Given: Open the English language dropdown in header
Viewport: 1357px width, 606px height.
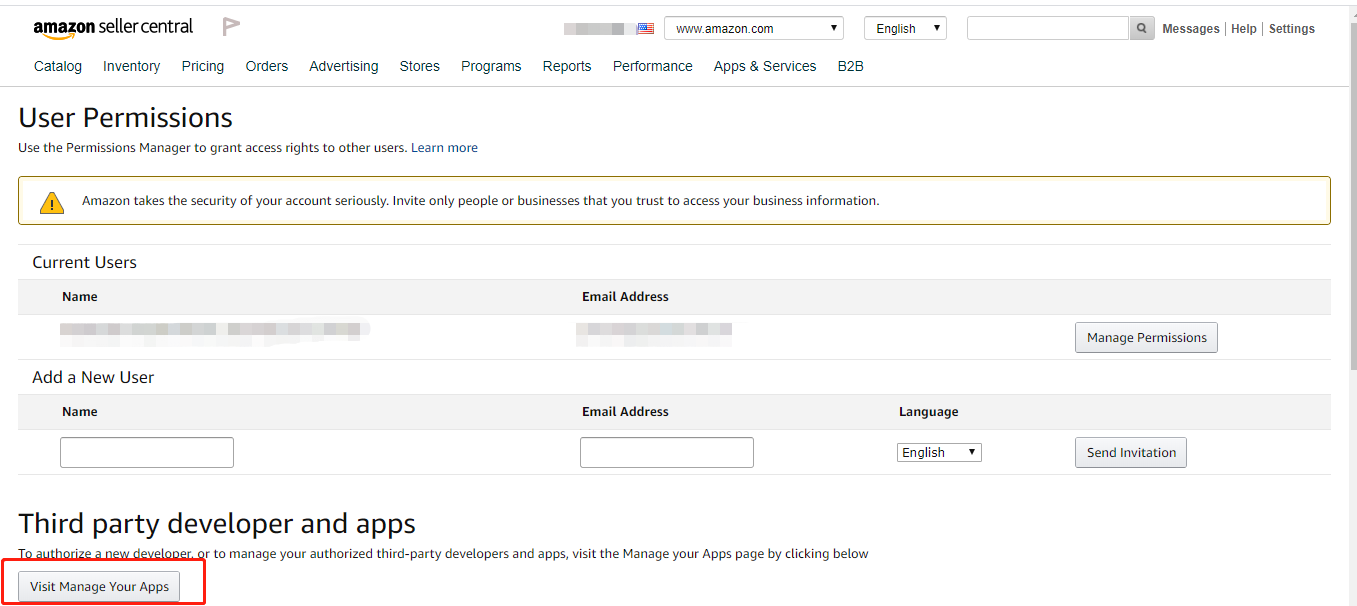Looking at the screenshot, I should (905, 28).
